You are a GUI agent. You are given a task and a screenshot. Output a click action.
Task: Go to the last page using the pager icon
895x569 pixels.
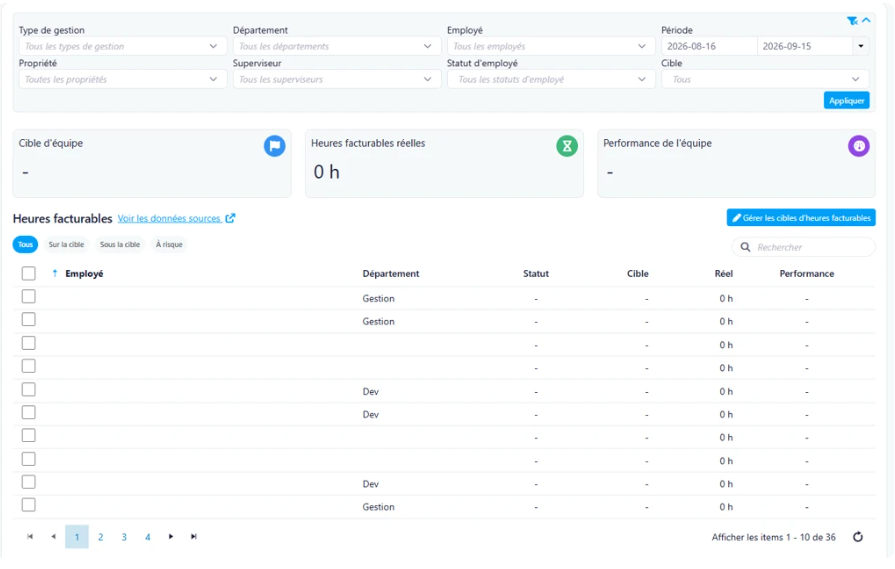tap(194, 536)
